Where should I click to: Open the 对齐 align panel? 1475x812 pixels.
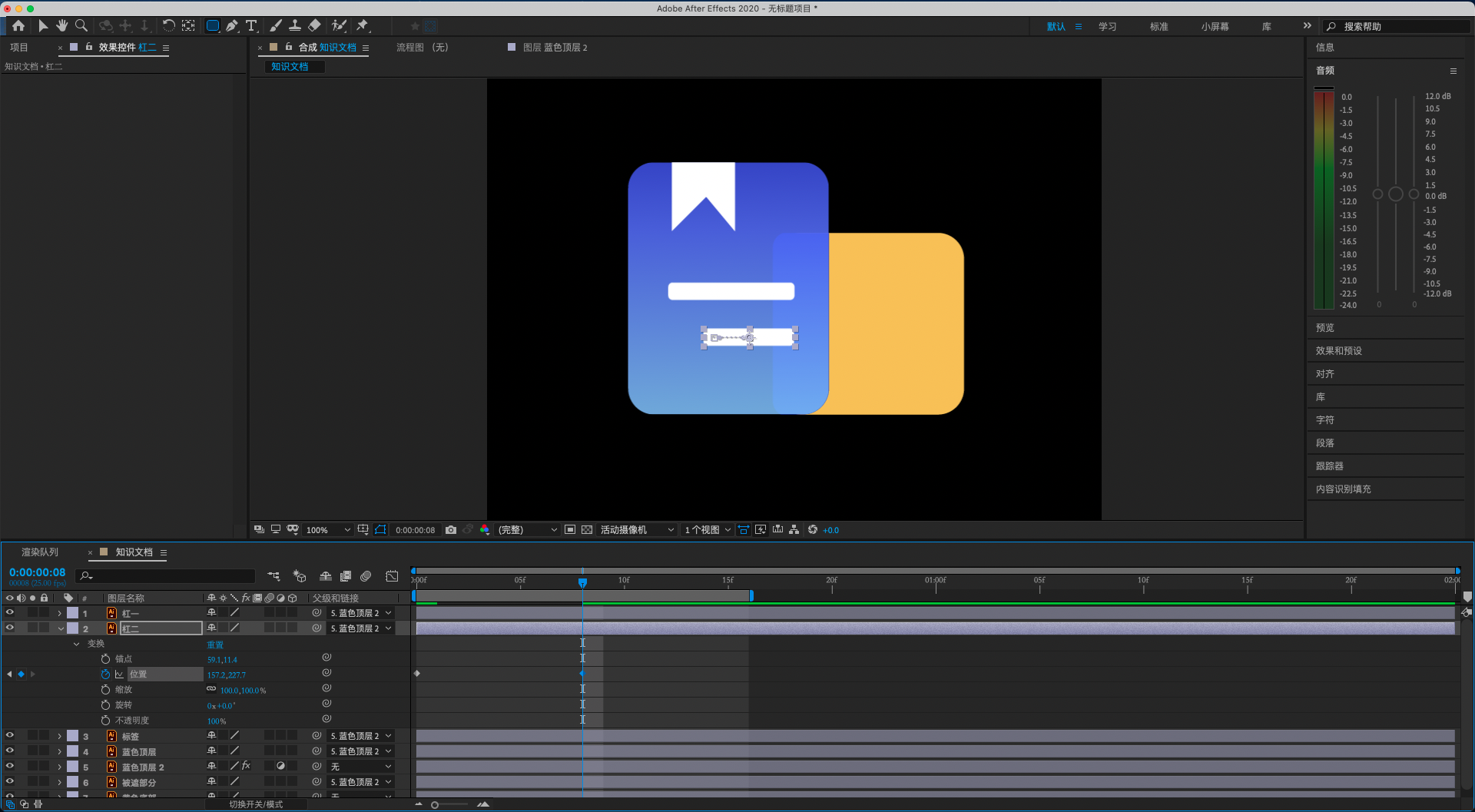[1324, 374]
